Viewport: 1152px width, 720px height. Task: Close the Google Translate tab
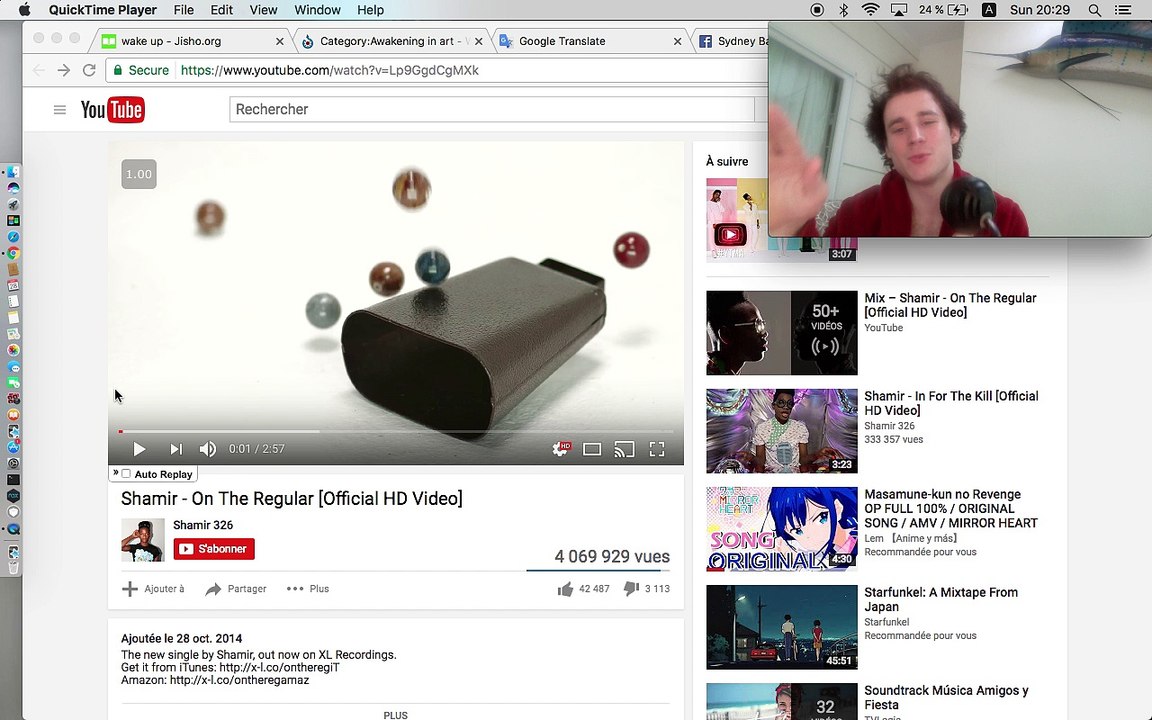pyautogui.click(x=677, y=41)
